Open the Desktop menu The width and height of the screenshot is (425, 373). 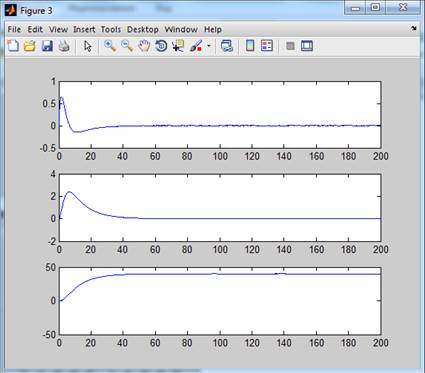(143, 29)
